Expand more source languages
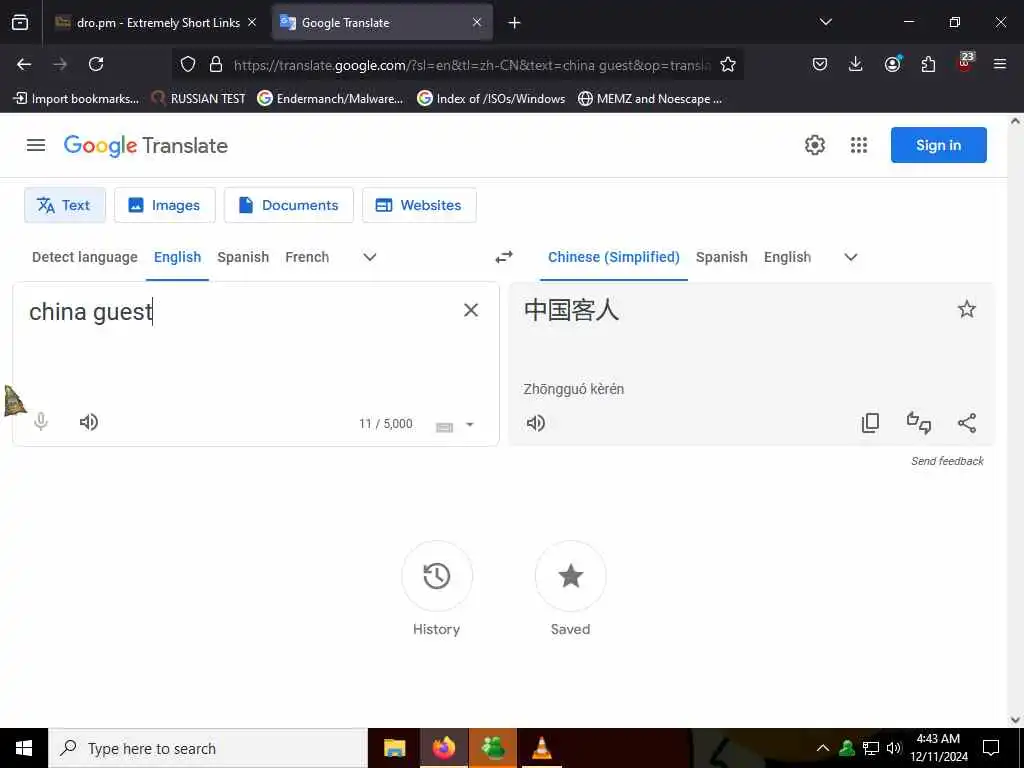 coord(370,257)
